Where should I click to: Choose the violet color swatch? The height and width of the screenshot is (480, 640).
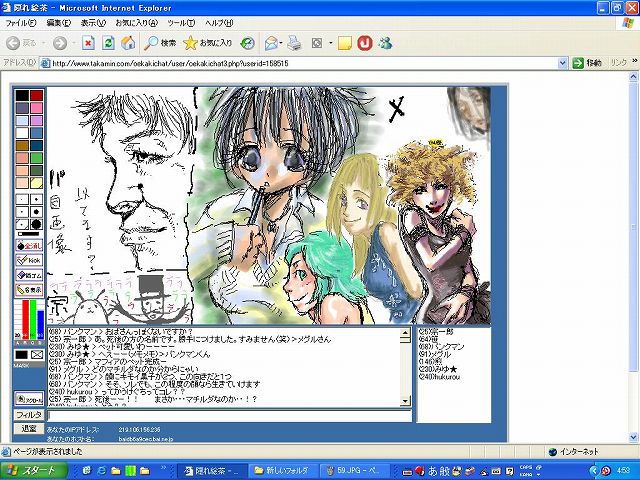tap(36, 120)
